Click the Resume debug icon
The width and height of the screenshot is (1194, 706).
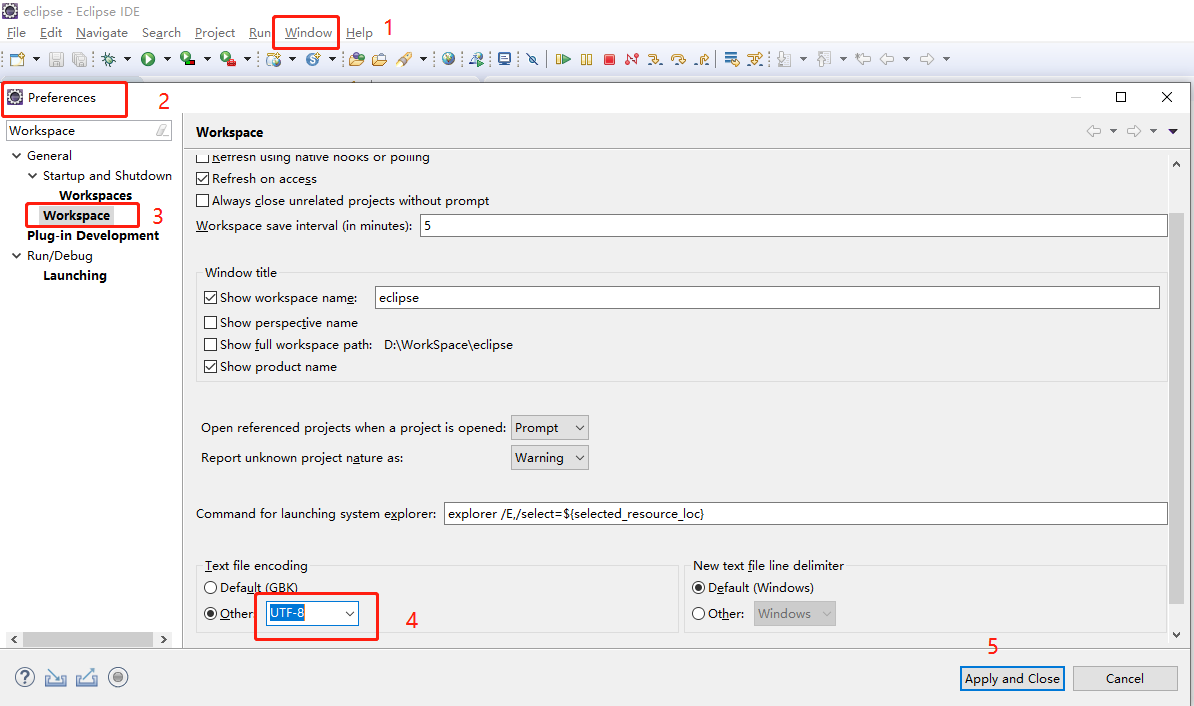click(563, 59)
